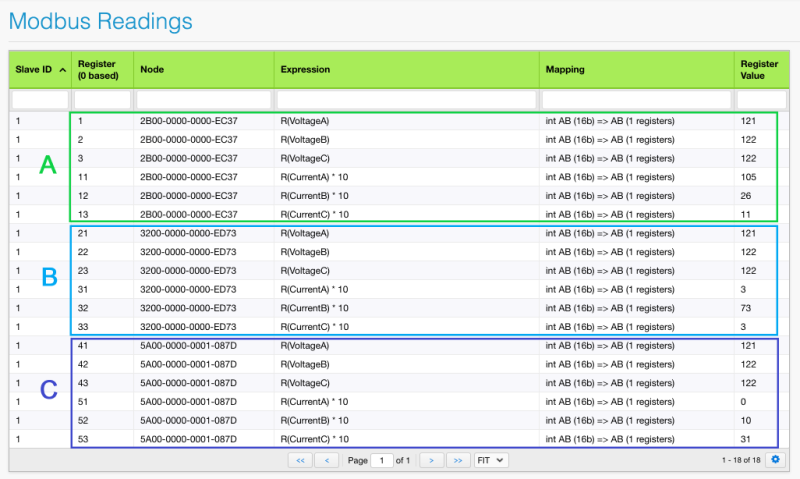Sort by Expression column header
Image resolution: width=800 pixels, height=479 pixels.
pyautogui.click(x=305, y=70)
